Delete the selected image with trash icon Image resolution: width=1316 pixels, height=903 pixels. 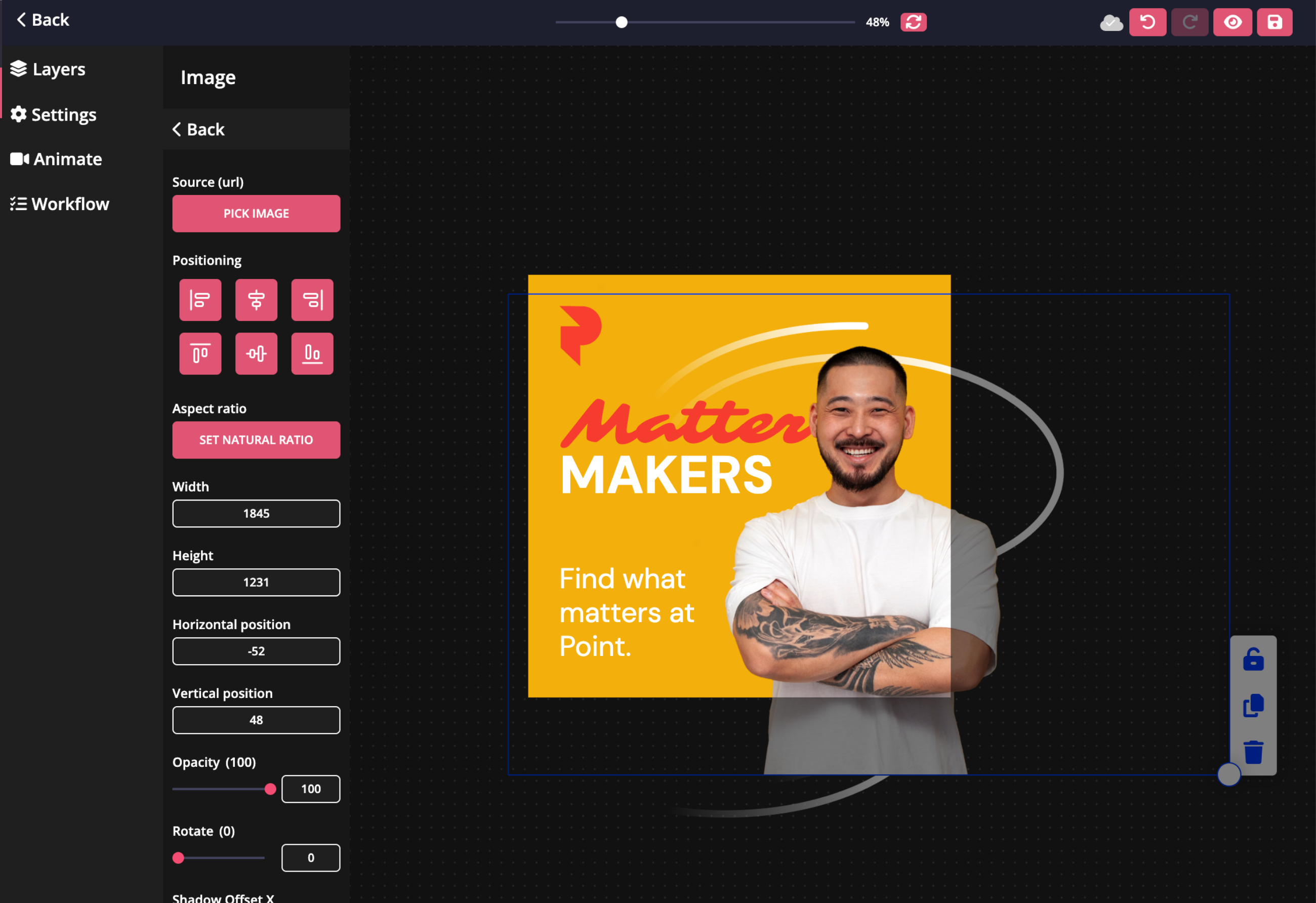pyautogui.click(x=1253, y=752)
